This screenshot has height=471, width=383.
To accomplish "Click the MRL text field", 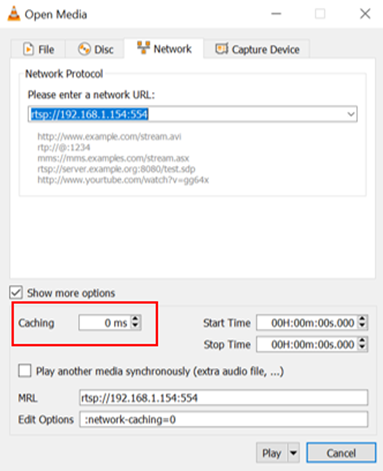I will tap(224, 398).
